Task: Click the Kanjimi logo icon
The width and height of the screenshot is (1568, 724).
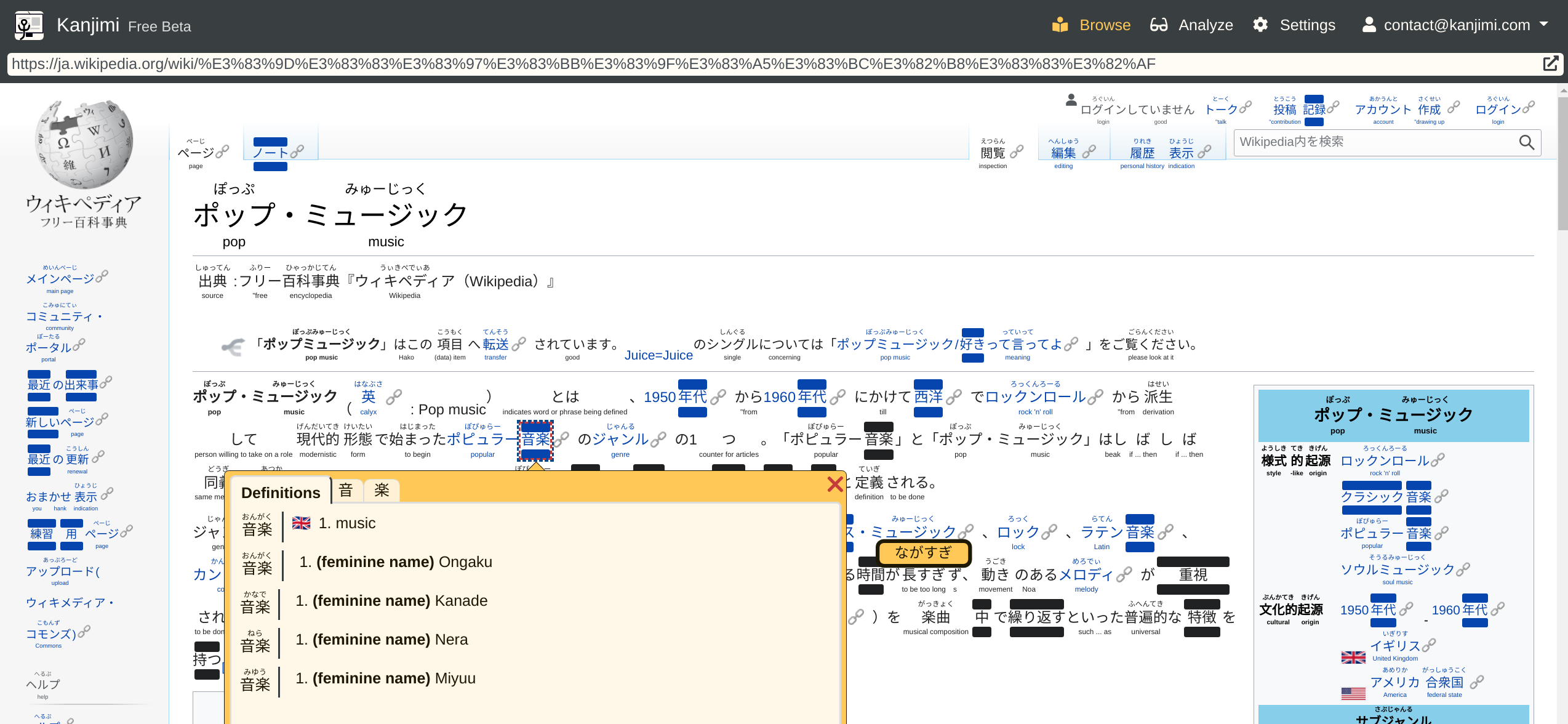Action: (x=29, y=25)
